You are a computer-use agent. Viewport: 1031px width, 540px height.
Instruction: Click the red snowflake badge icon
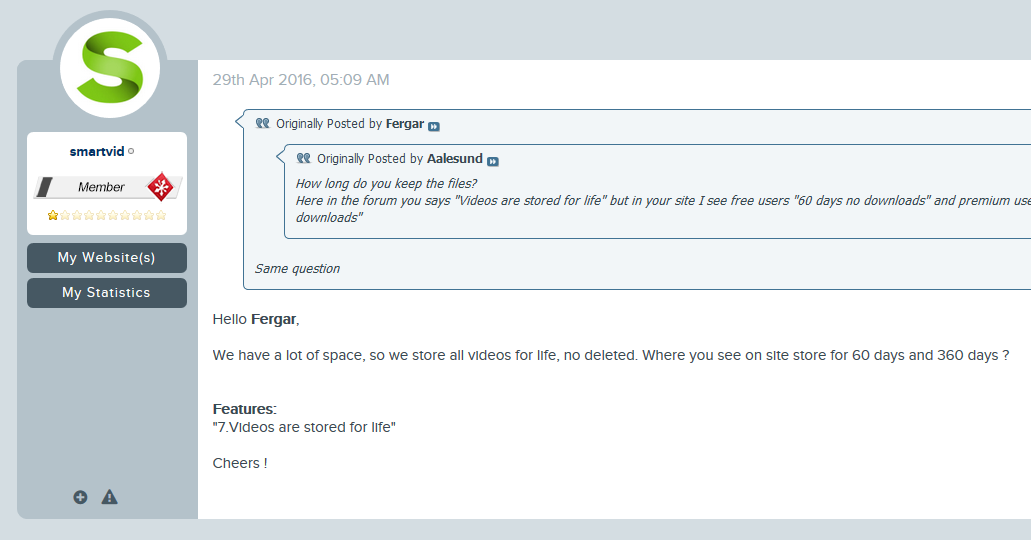tap(160, 187)
